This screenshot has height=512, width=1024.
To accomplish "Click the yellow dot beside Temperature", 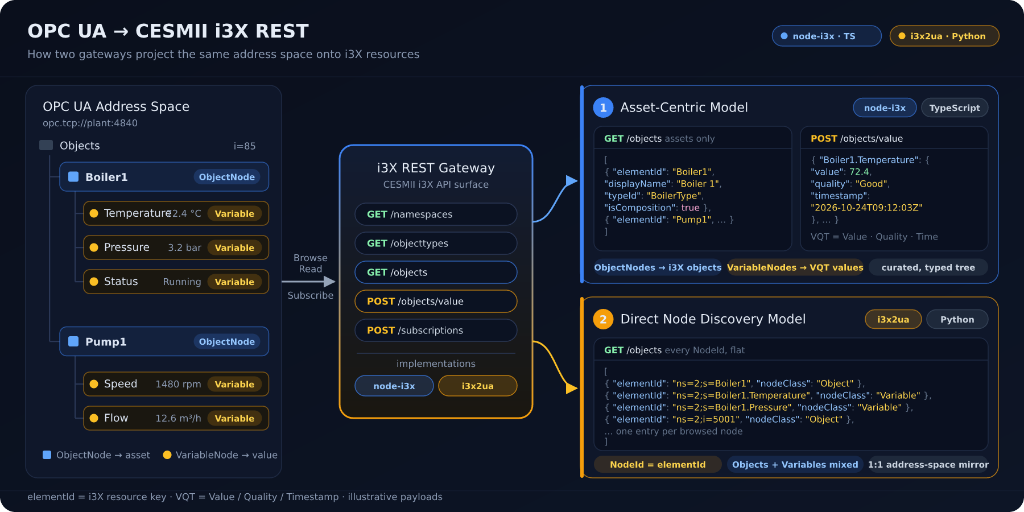I will coord(94,214).
